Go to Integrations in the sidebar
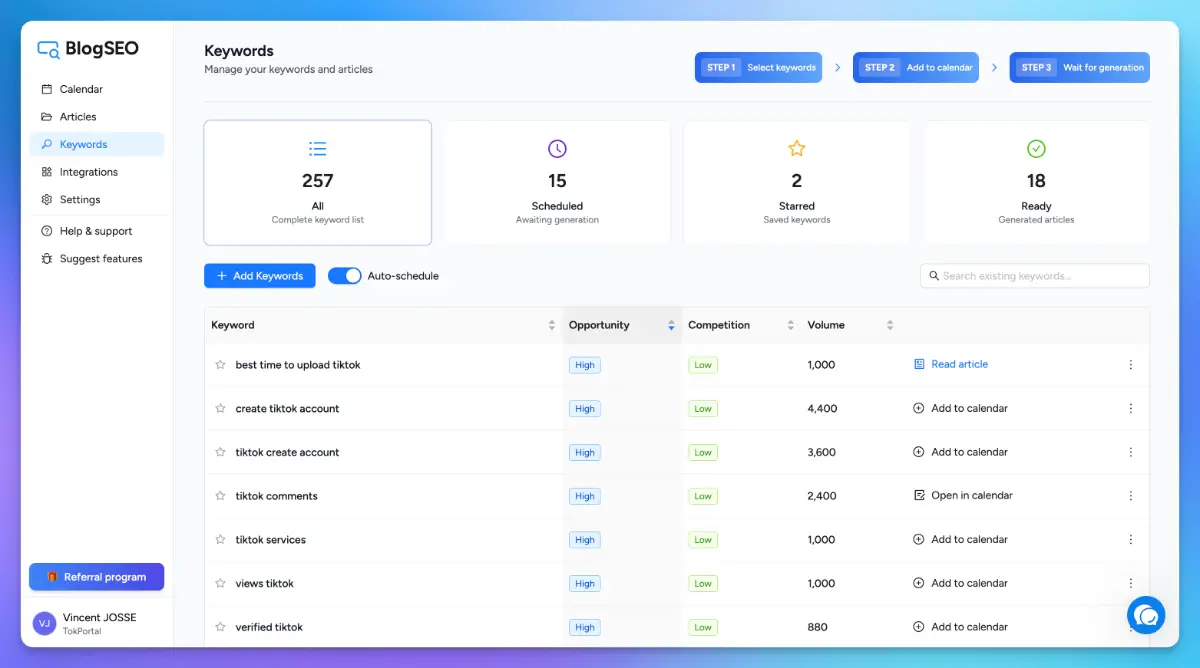Image resolution: width=1200 pixels, height=668 pixels. 88,172
